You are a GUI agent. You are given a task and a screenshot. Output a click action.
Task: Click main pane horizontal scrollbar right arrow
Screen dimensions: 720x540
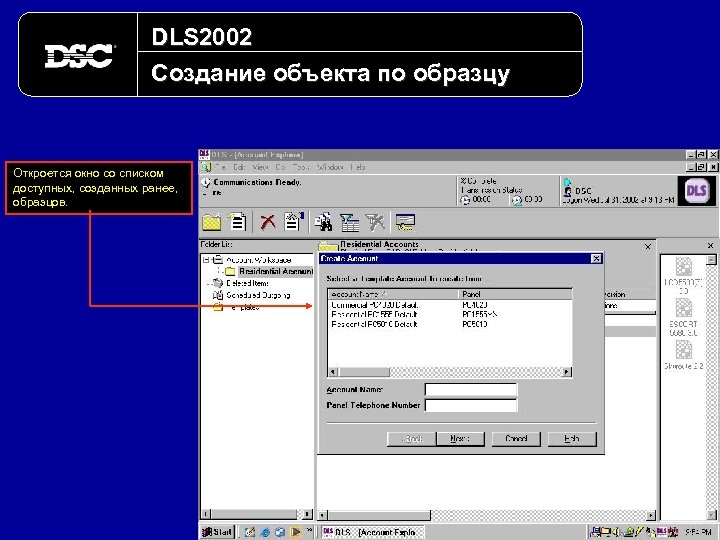coord(651,515)
